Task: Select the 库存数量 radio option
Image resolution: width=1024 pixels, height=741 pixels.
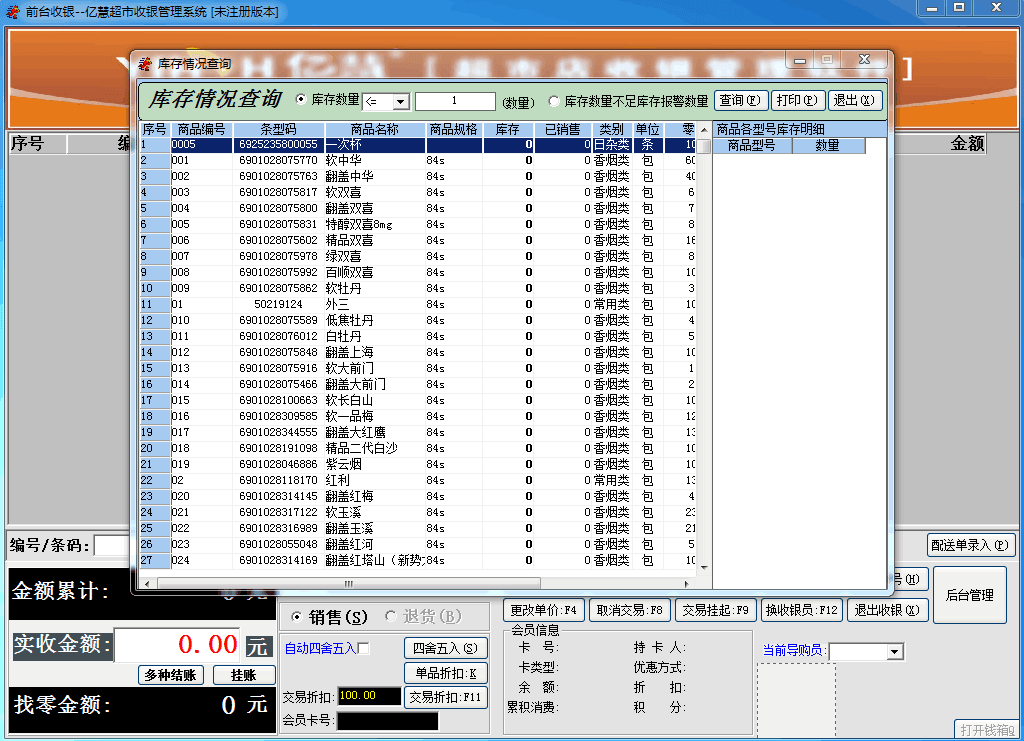Action: point(301,100)
